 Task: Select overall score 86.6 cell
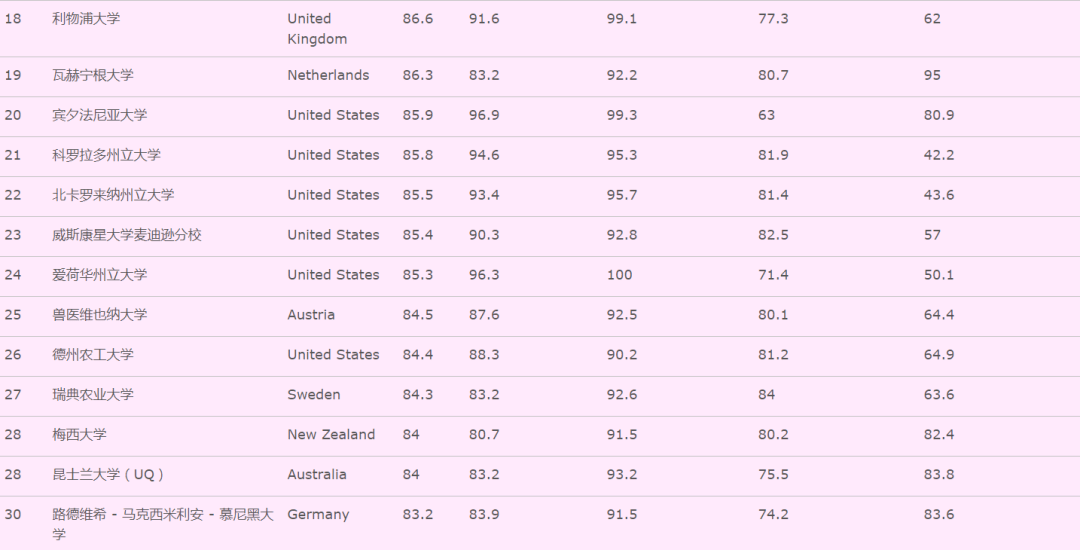(418, 19)
